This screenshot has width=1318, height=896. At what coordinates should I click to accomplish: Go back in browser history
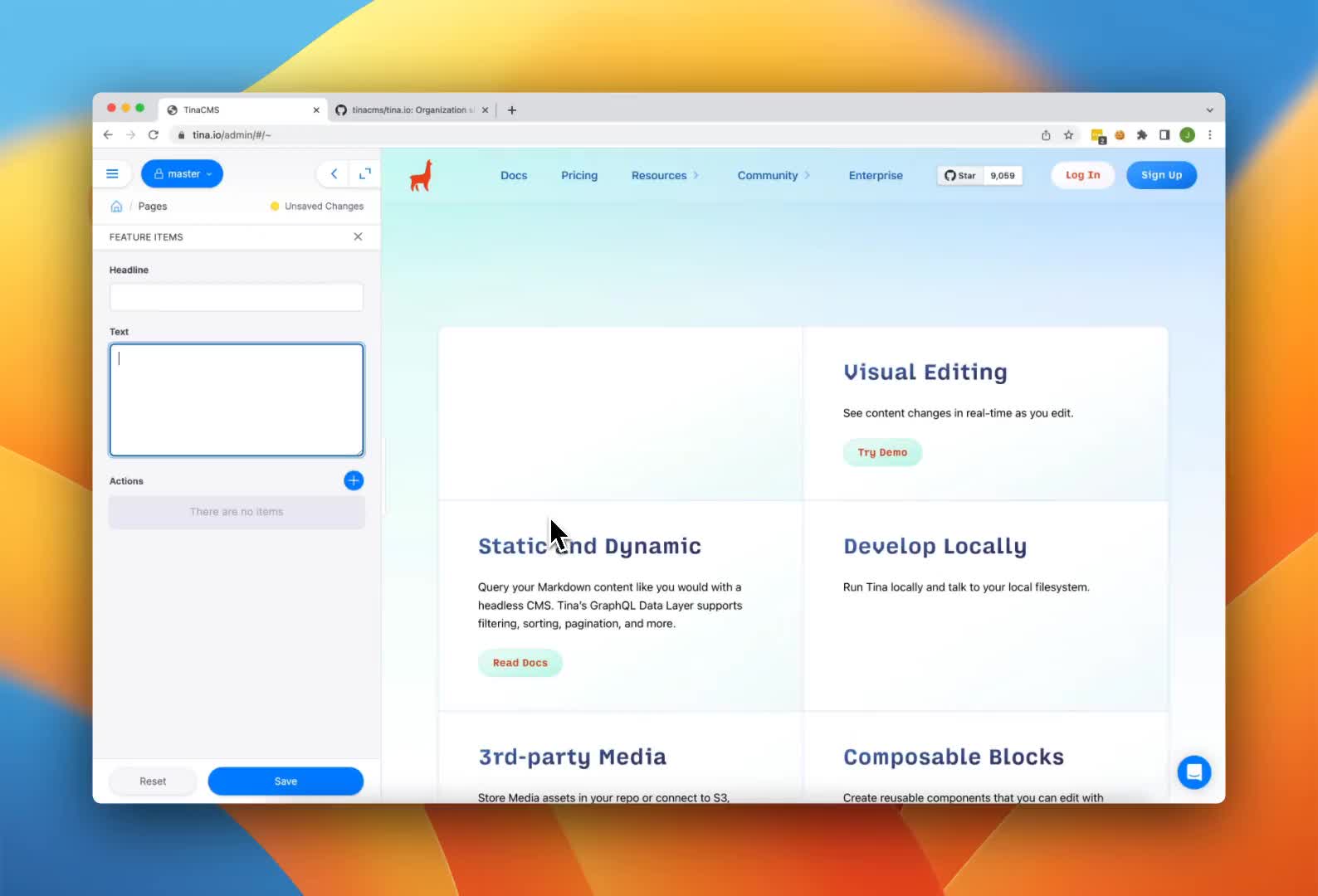(x=108, y=134)
